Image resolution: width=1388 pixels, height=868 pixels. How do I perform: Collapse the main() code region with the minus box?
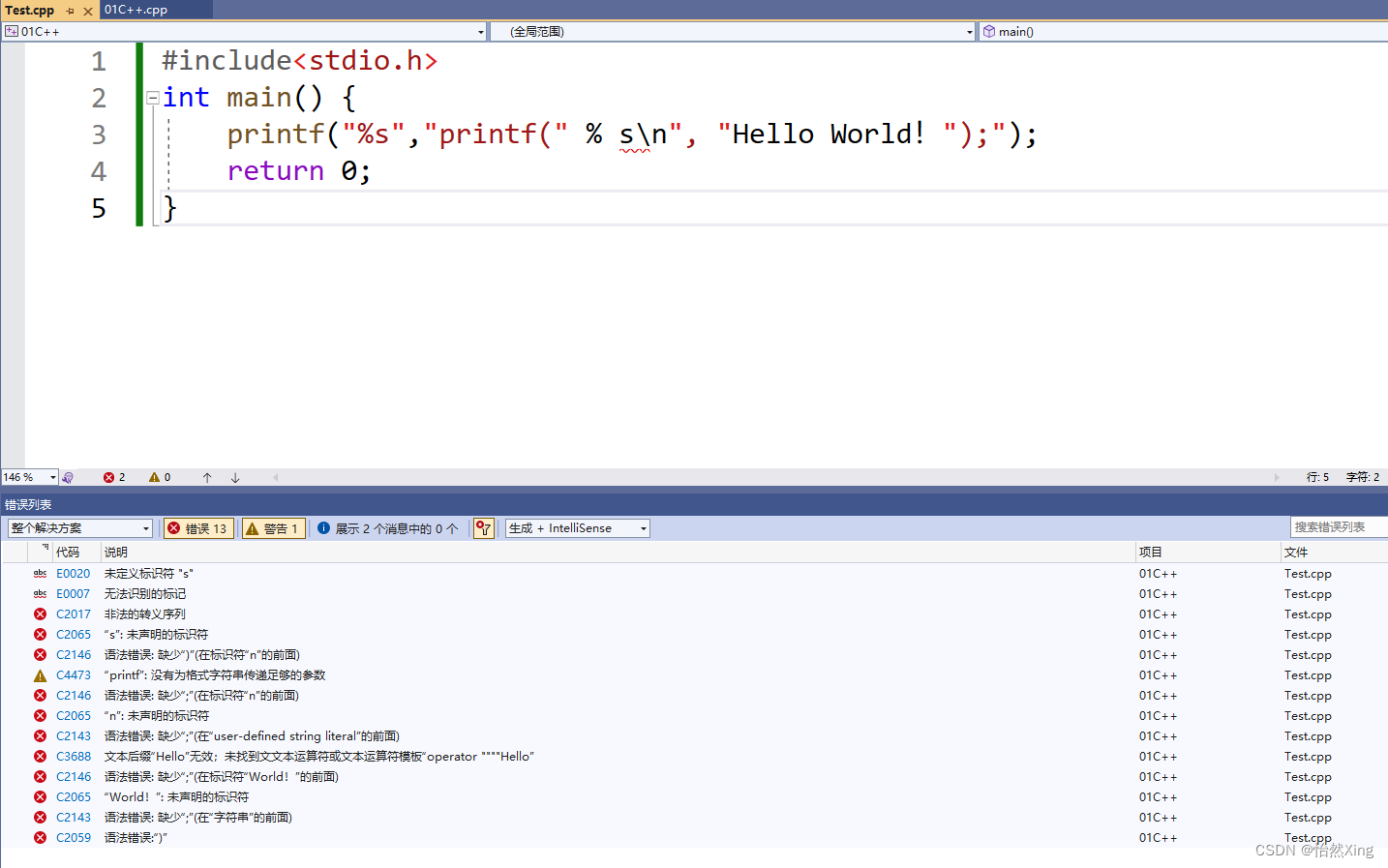click(152, 97)
